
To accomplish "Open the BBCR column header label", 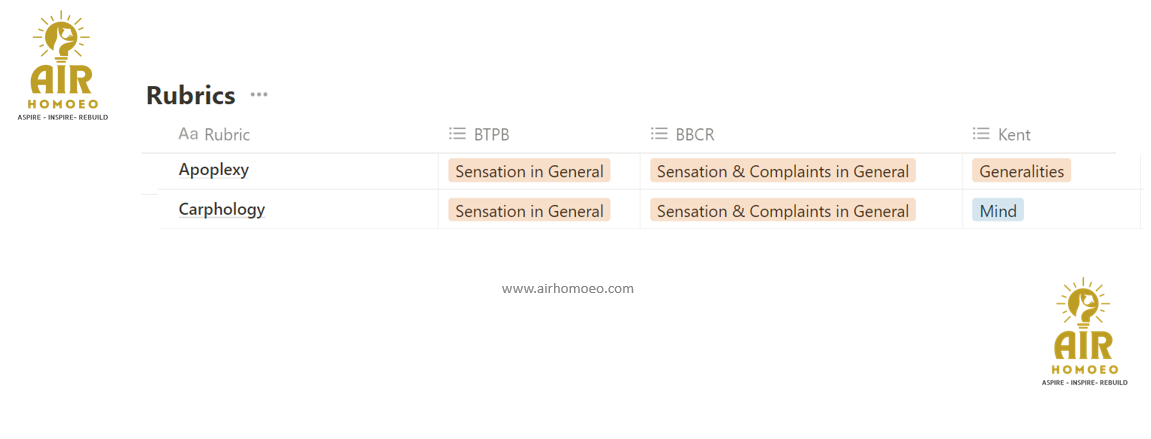I will pos(695,135).
